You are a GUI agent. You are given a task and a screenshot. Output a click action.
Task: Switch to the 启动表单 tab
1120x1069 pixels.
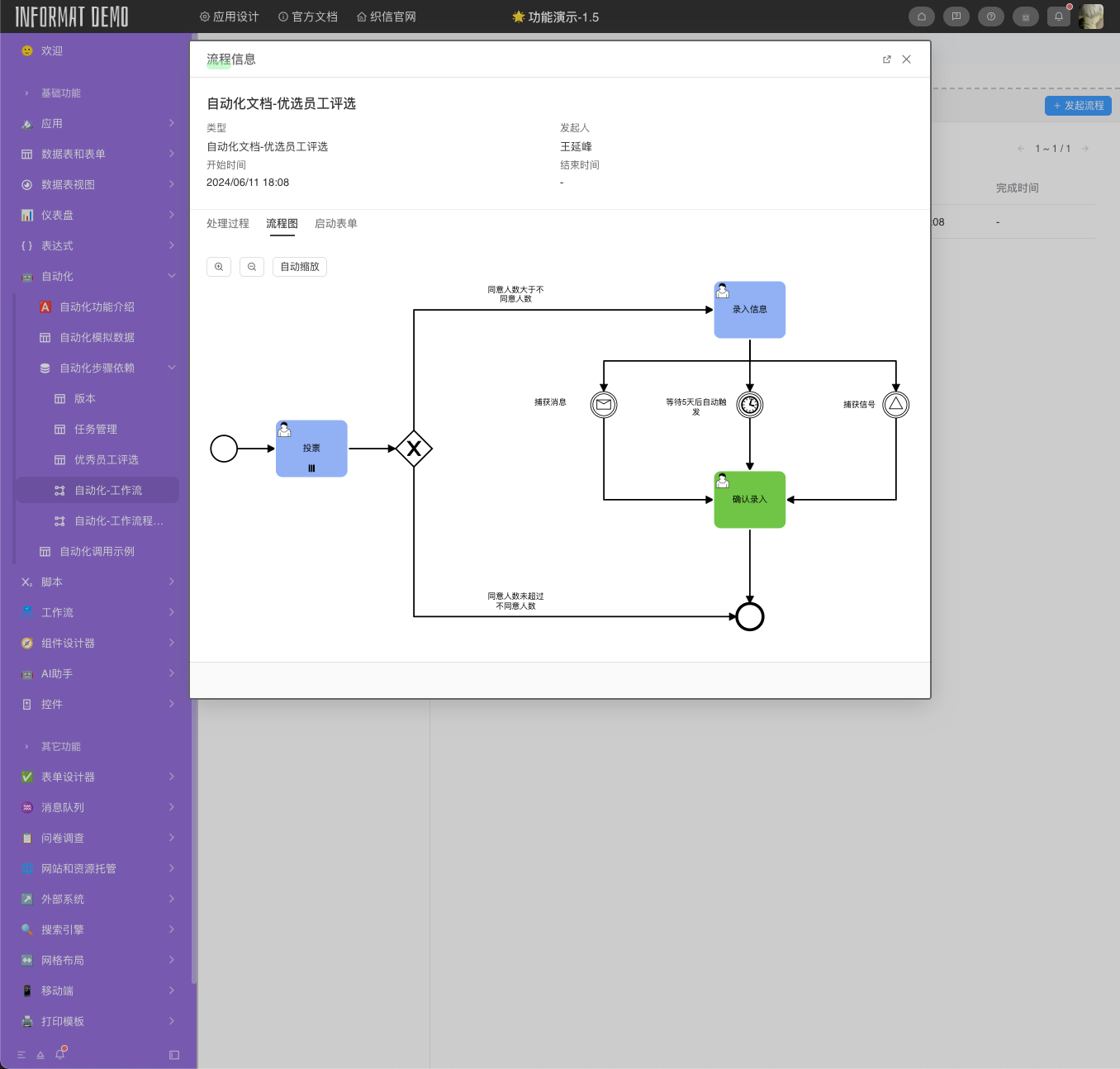tap(336, 224)
